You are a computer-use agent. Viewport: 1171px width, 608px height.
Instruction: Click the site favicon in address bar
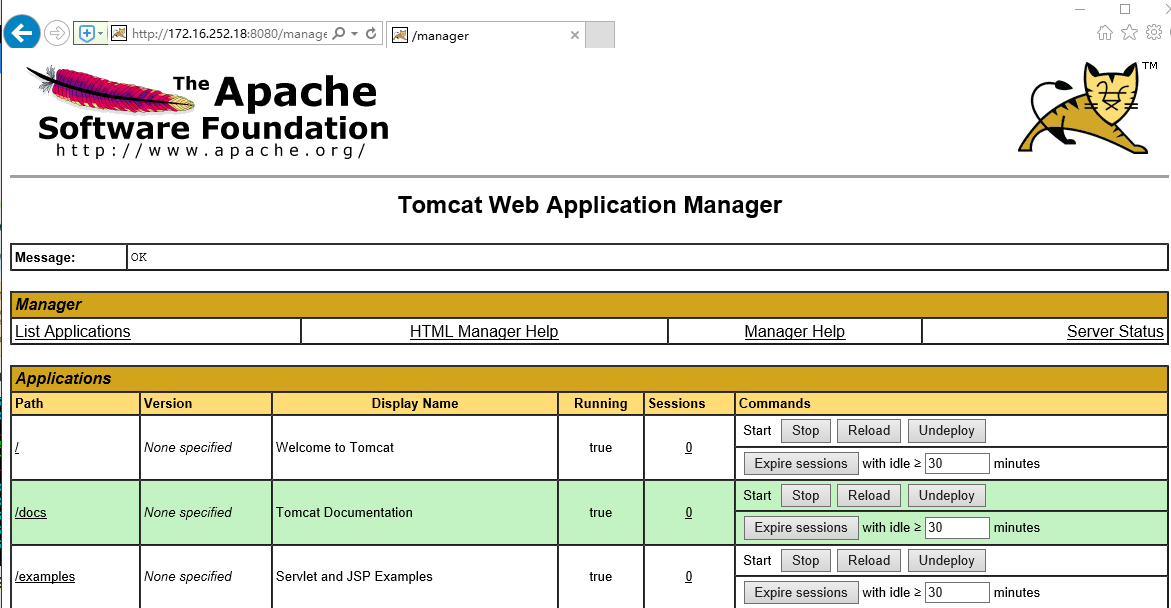tap(119, 34)
